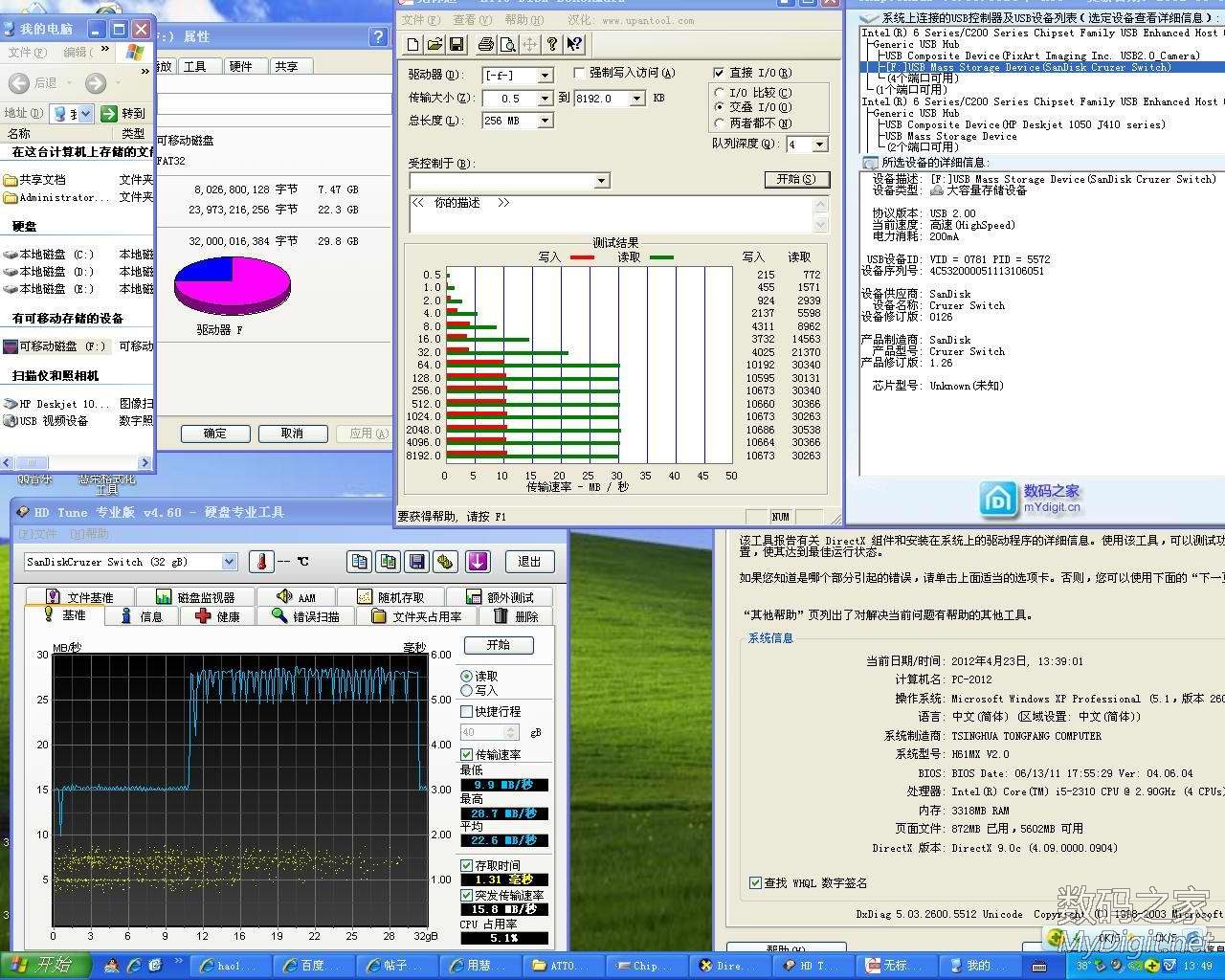Open the Start button on taskbar
Image resolution: width=1225 pixels, height=980 pixels.
46,966
